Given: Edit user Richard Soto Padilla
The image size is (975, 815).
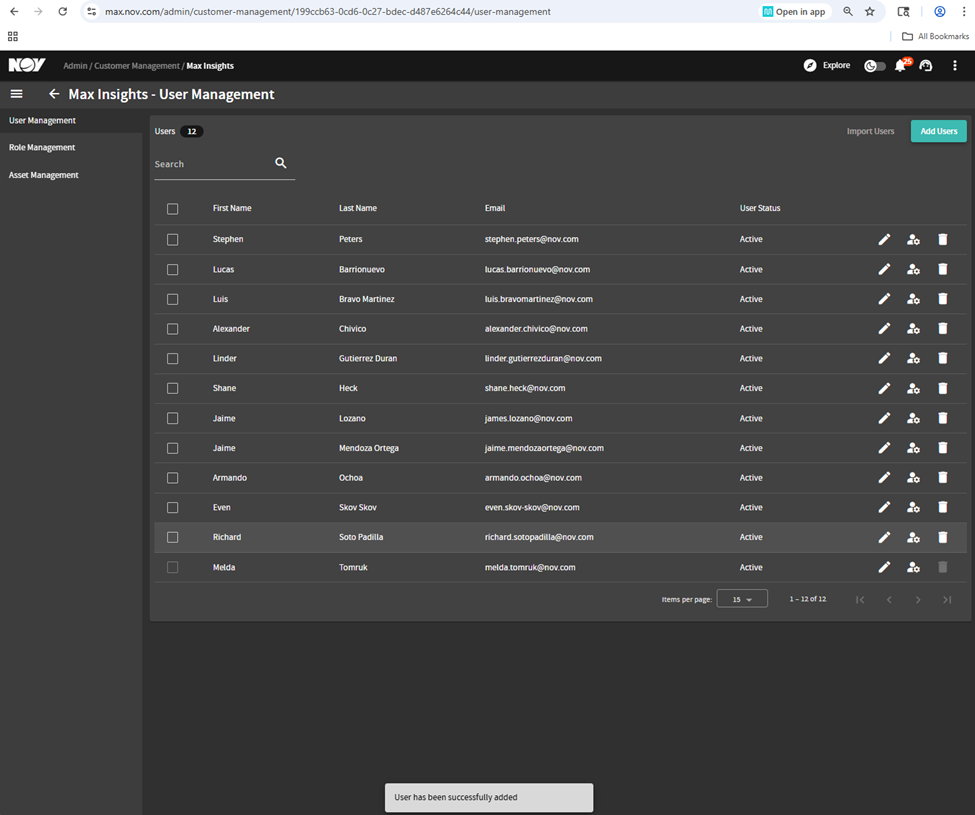Looking at the screenshot, I should (884, 537).
